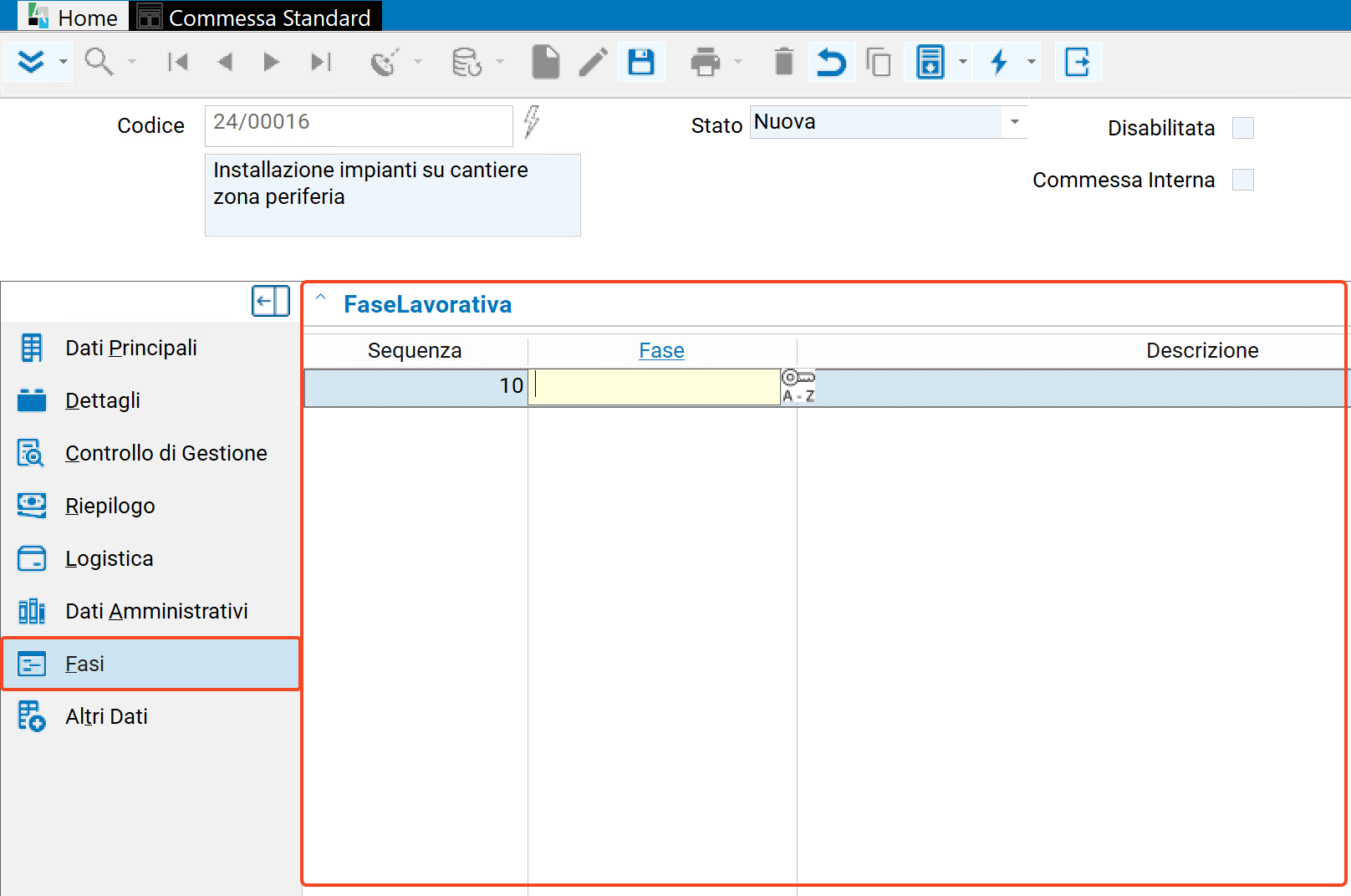Click the description text area
Screen dimensions: 1351x896
pos(393,195)
